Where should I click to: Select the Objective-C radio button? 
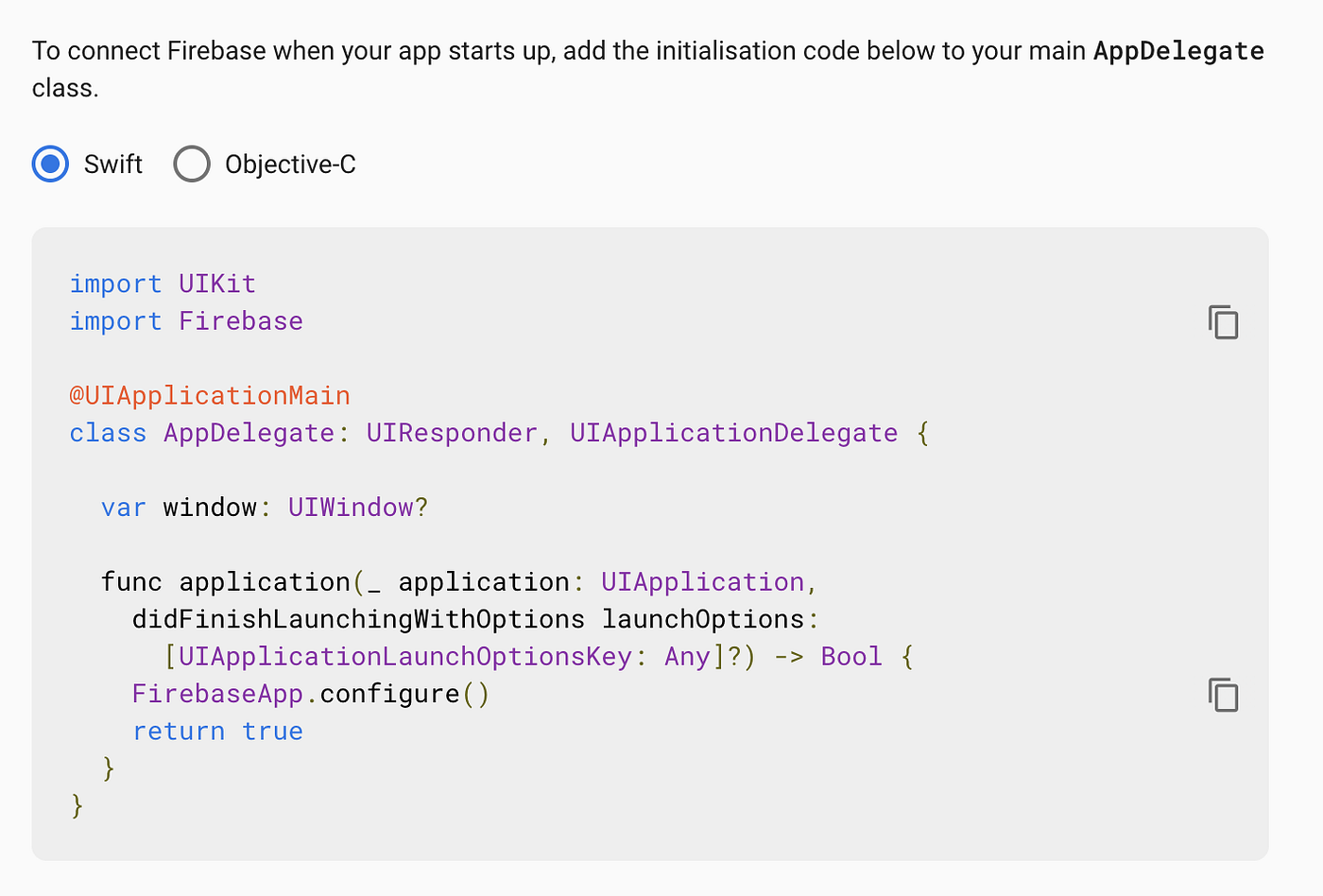[192, 164]
